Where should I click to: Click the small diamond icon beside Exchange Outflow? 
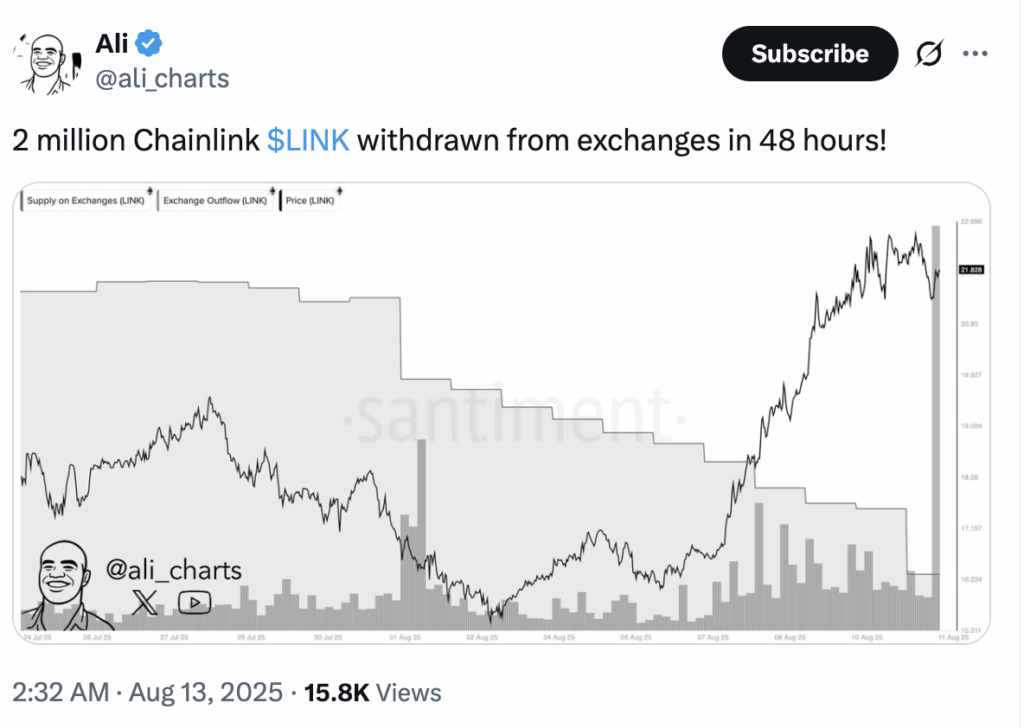pyautogui.click(x=272, y=191)
